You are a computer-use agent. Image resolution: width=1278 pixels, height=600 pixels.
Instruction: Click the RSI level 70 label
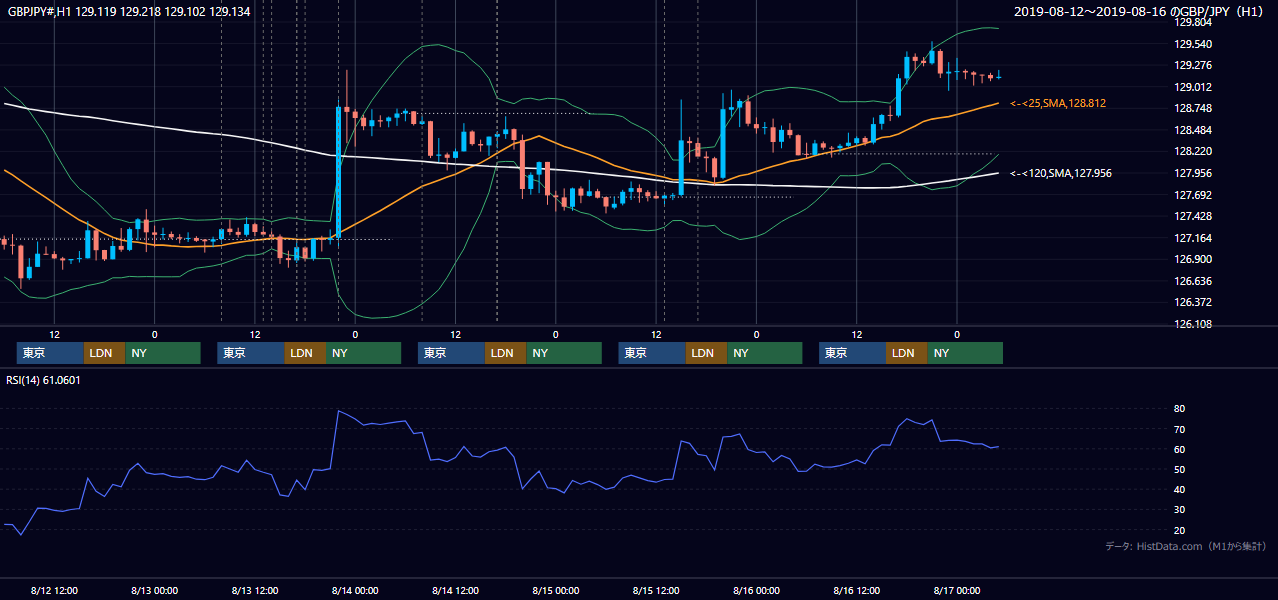coord(1179,429)
